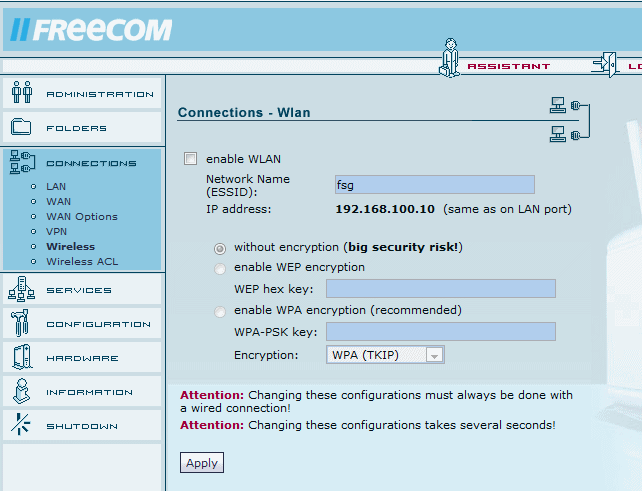642x491 pixels.
Task: Select the without encryption radio option
Action: (220, 247)
